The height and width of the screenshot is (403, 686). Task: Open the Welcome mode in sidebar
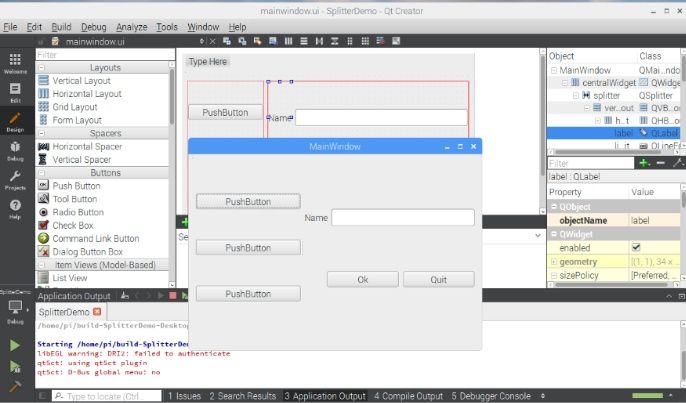[x=15, y=63]
